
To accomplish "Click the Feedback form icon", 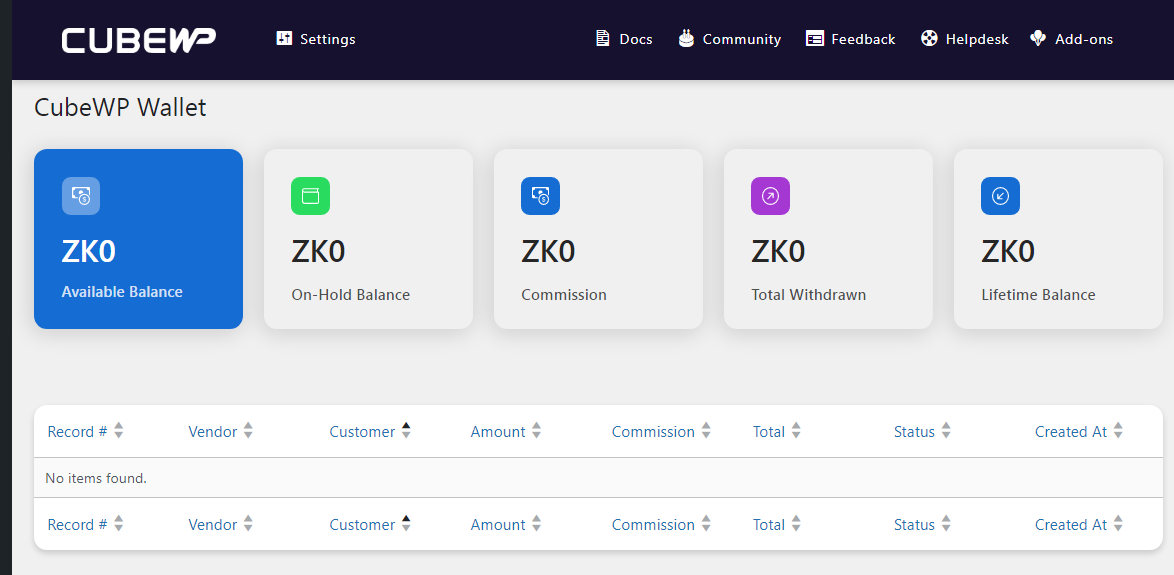I will tap(815, 38).
